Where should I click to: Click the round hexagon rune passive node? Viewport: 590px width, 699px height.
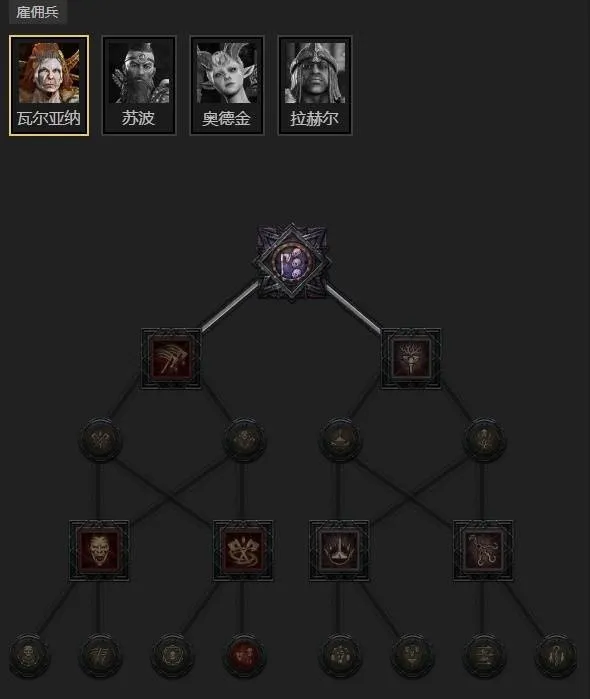[172, 656]
